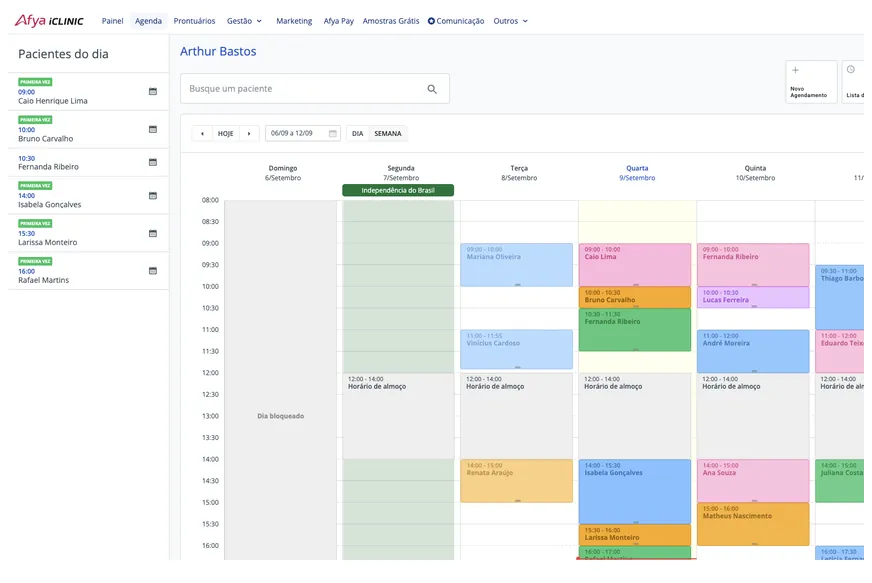
Task: Open calendar icon for Caio Henrique Lima
Action: pos(153,91)
